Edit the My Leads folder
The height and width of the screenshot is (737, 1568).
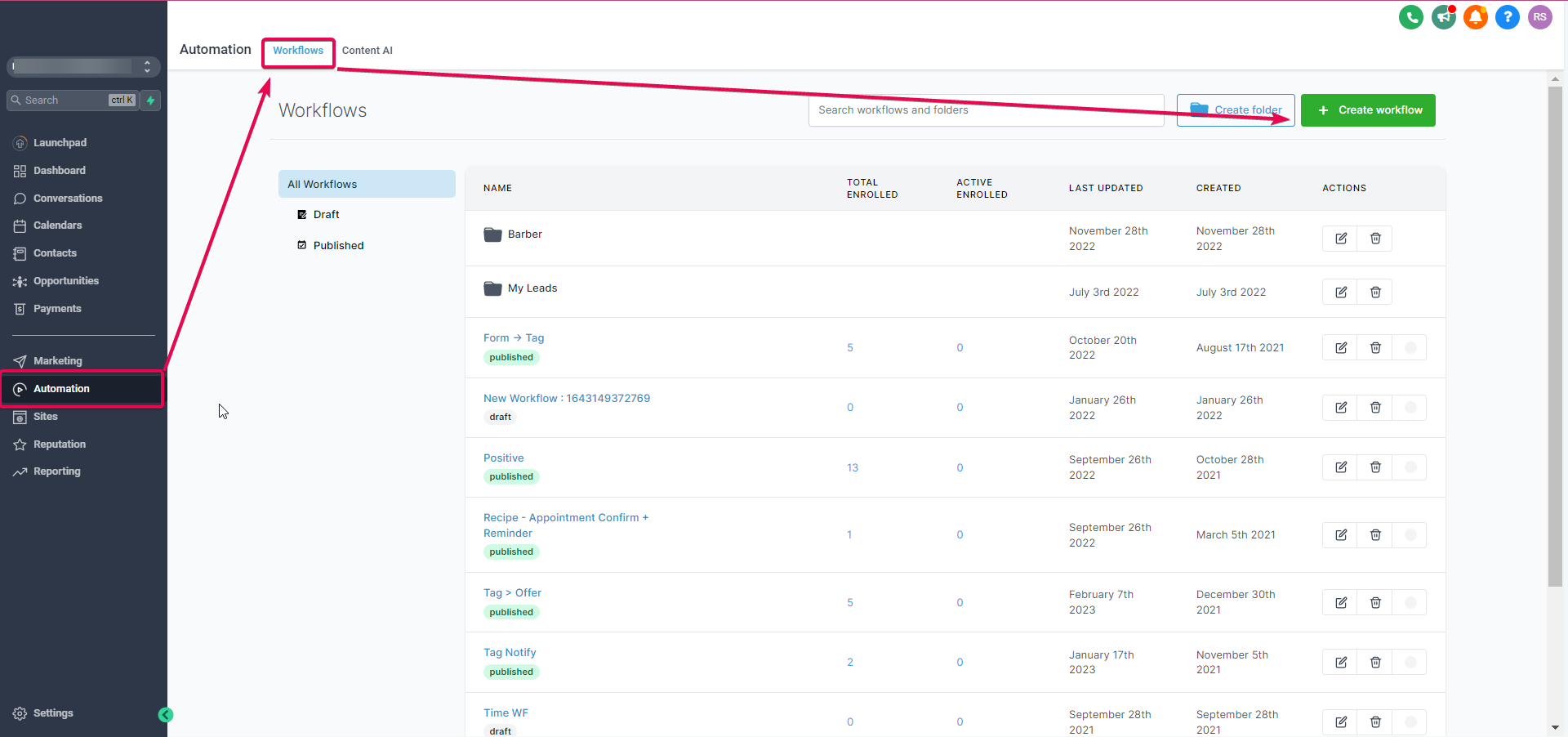[x=1340, y=293]
